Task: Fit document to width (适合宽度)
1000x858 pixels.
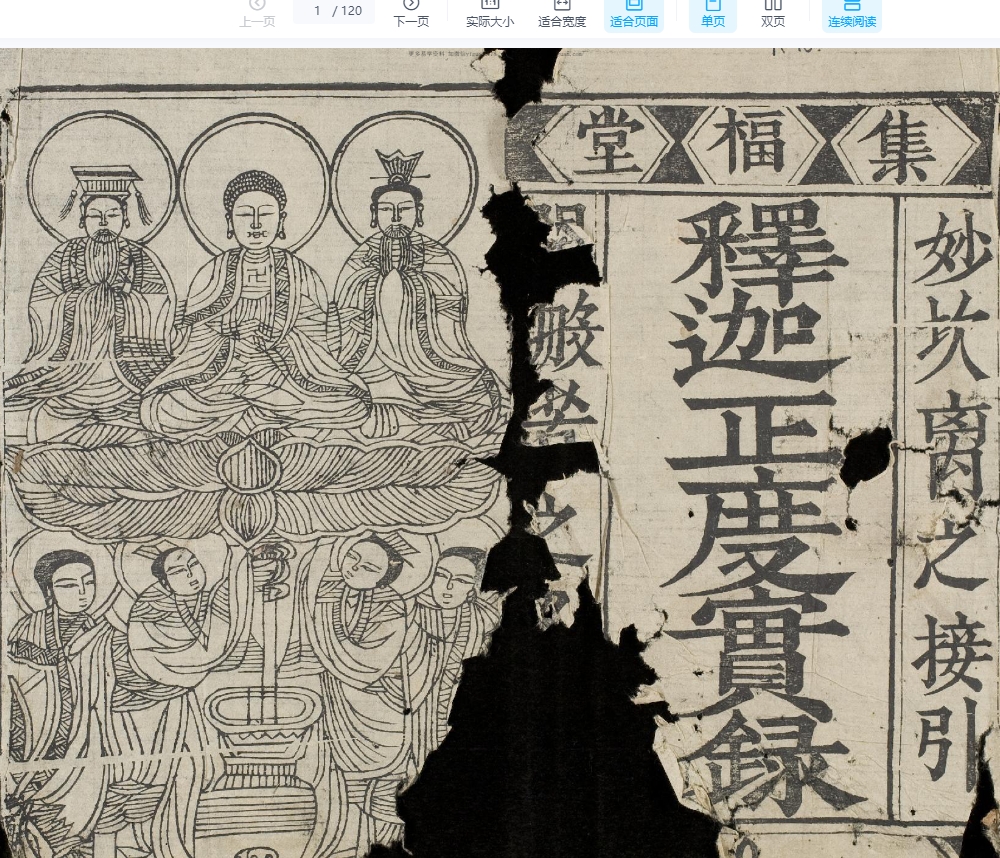Action: pyautogui.click(x=562, y=13)
